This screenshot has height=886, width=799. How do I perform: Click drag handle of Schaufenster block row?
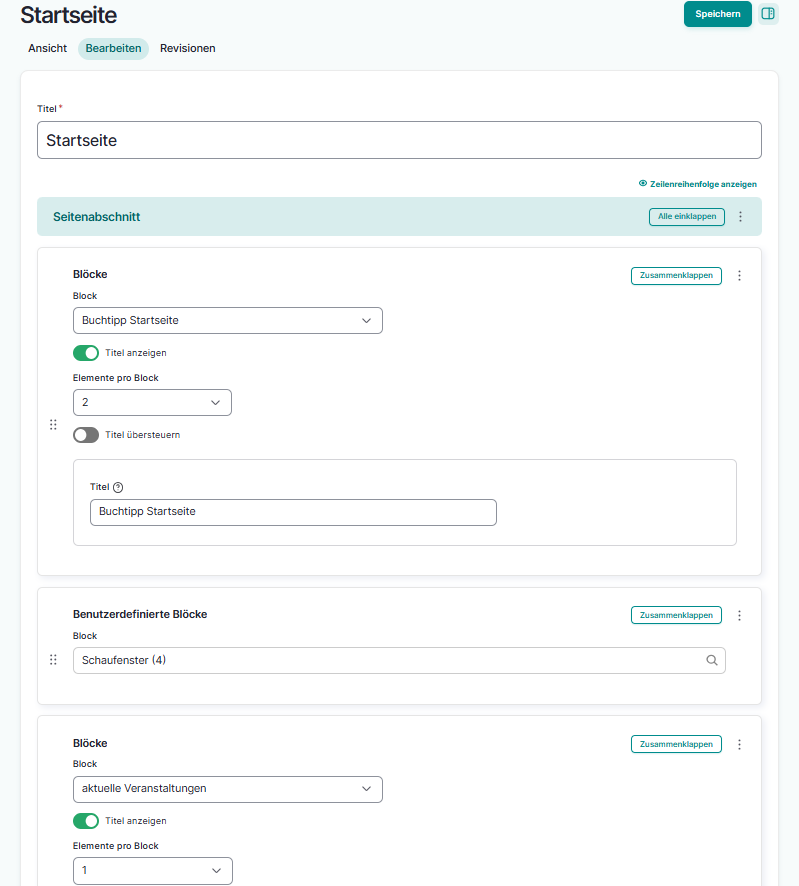[53, 660]
